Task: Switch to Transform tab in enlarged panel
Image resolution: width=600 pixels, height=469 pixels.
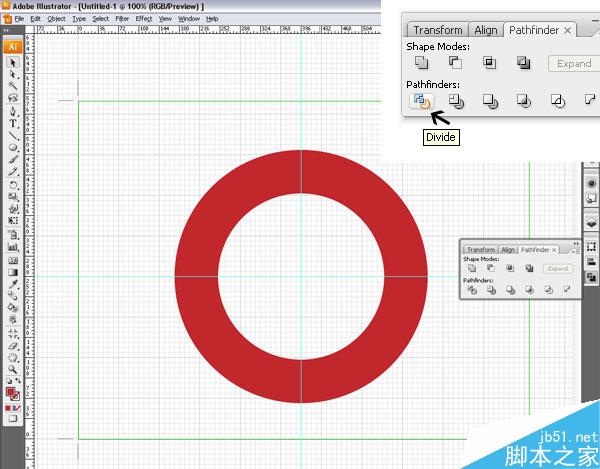Action: coord(438,30)
